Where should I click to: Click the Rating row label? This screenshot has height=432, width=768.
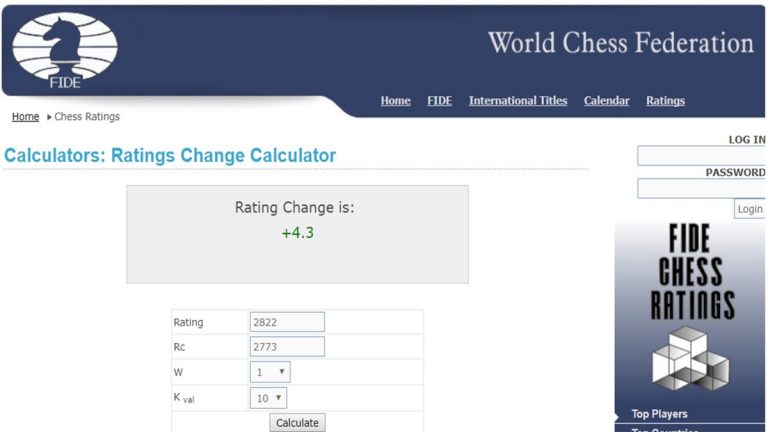click(188, 322)
